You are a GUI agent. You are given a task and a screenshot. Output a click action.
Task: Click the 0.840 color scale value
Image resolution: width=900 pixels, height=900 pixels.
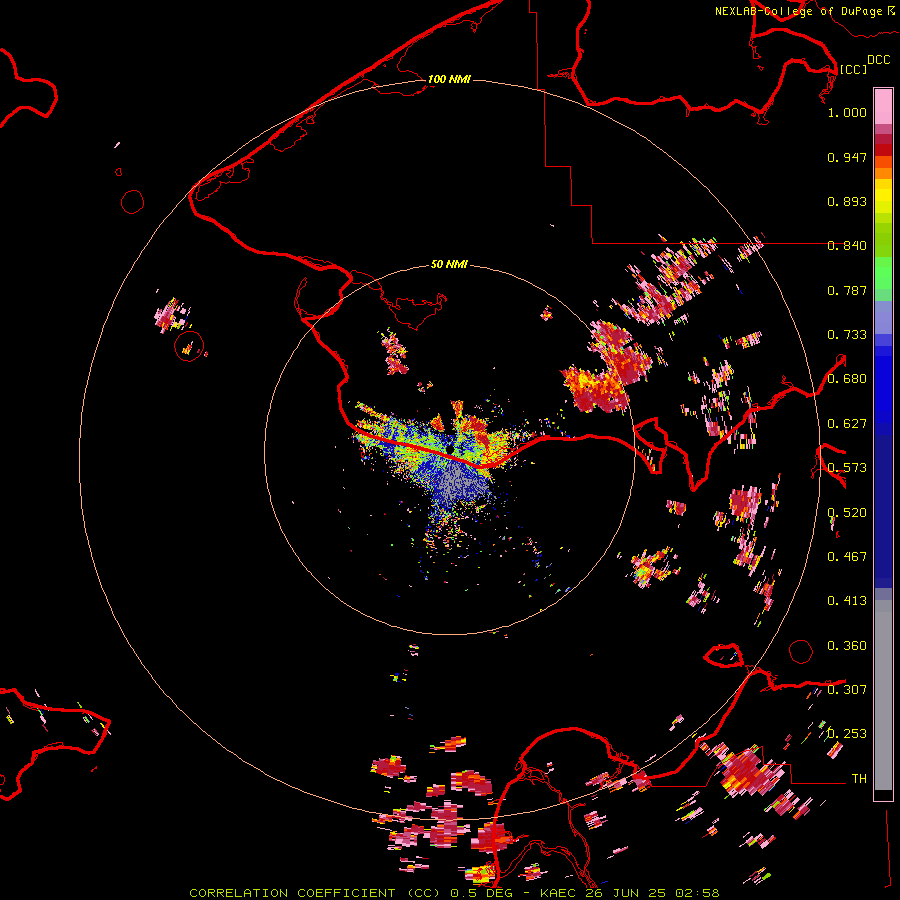847,246
